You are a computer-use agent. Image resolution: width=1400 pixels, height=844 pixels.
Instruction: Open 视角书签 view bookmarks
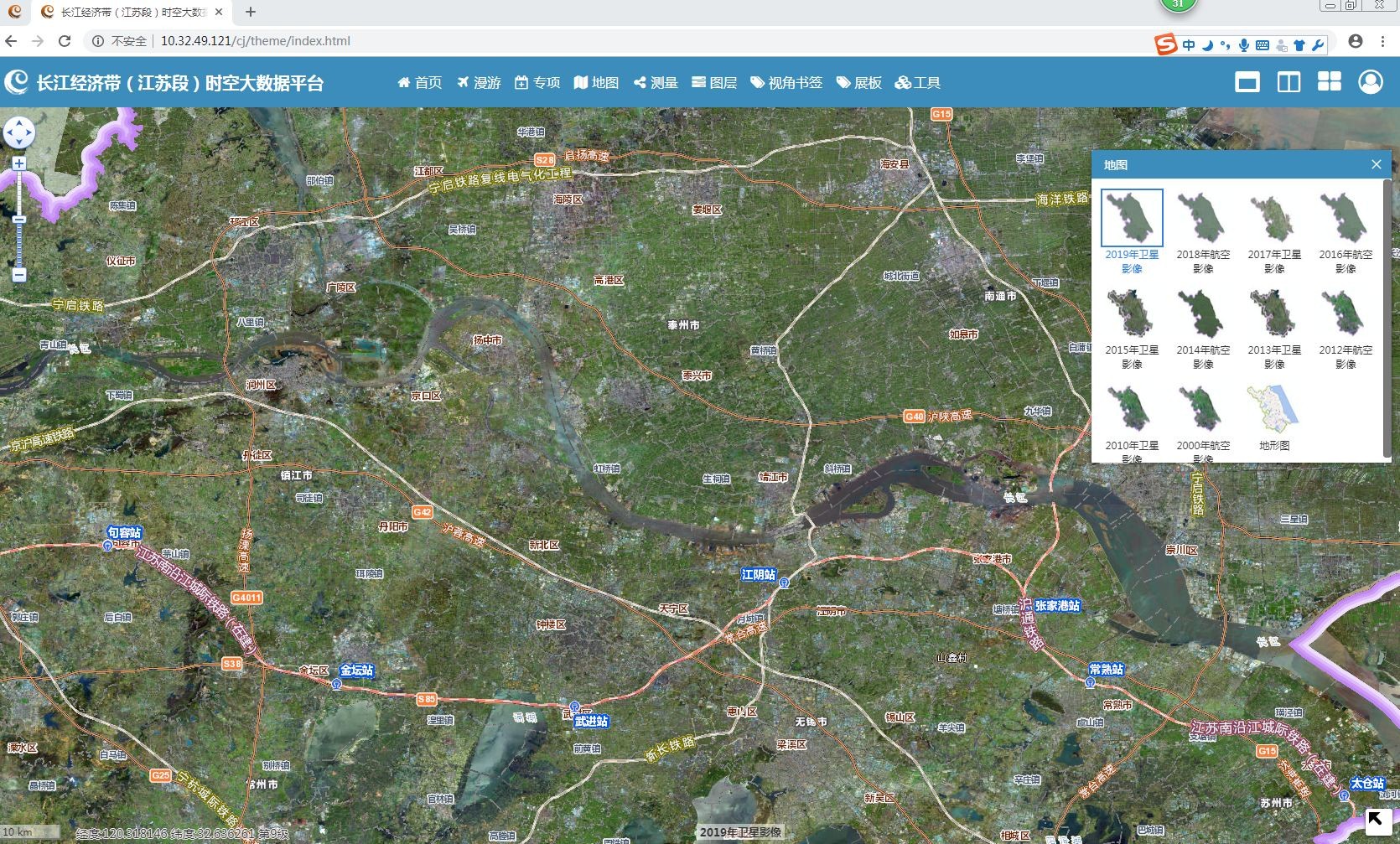point(786,82)
